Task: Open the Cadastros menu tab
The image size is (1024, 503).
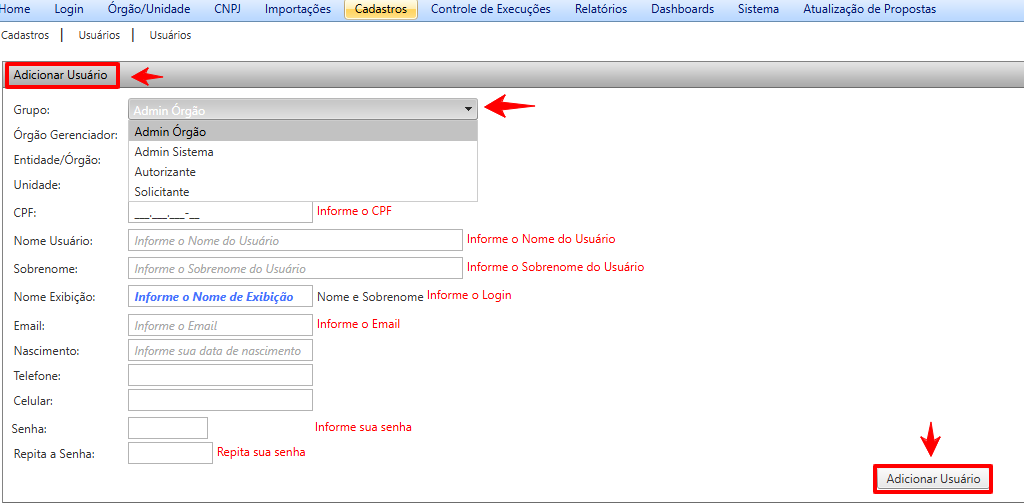Action: [380, 9]
